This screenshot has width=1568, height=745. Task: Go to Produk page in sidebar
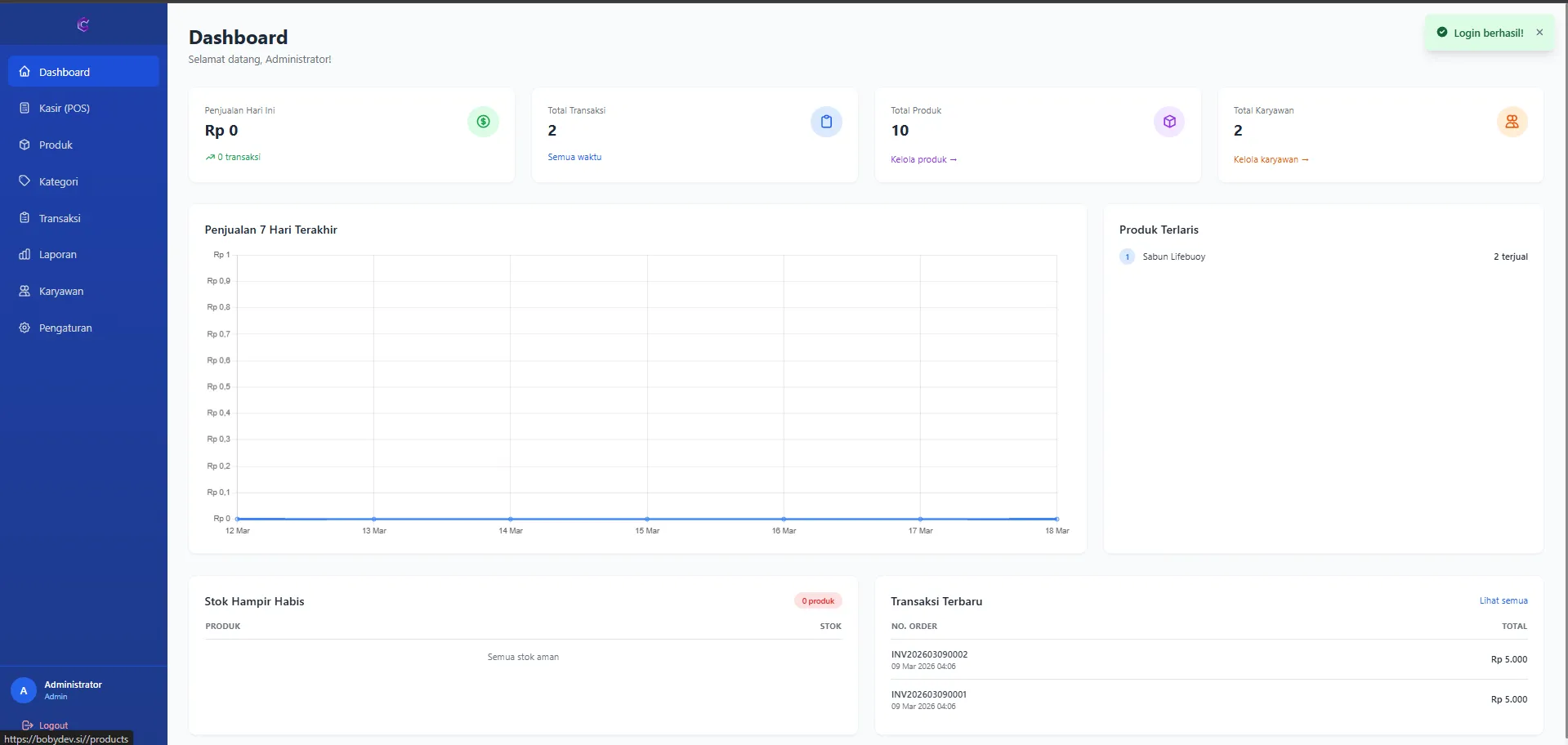coord(56,145)
